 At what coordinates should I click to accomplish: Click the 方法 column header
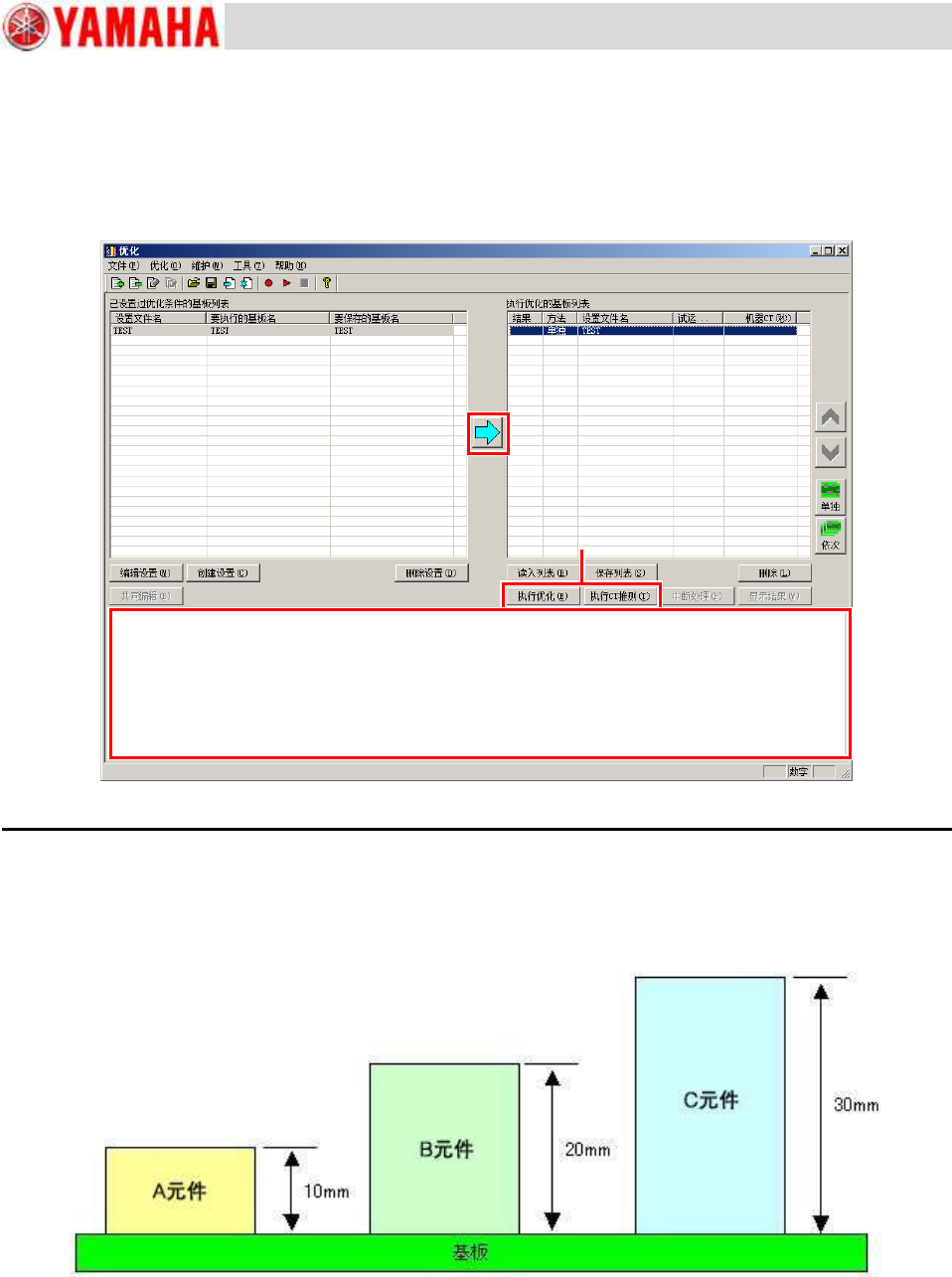[560, 318]
